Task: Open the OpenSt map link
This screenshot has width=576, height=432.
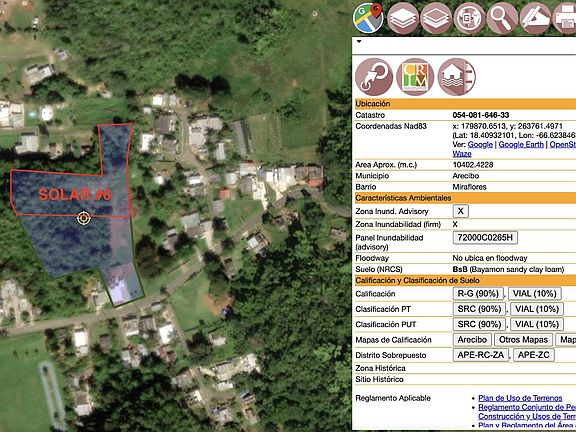Action: pos(562,145)
